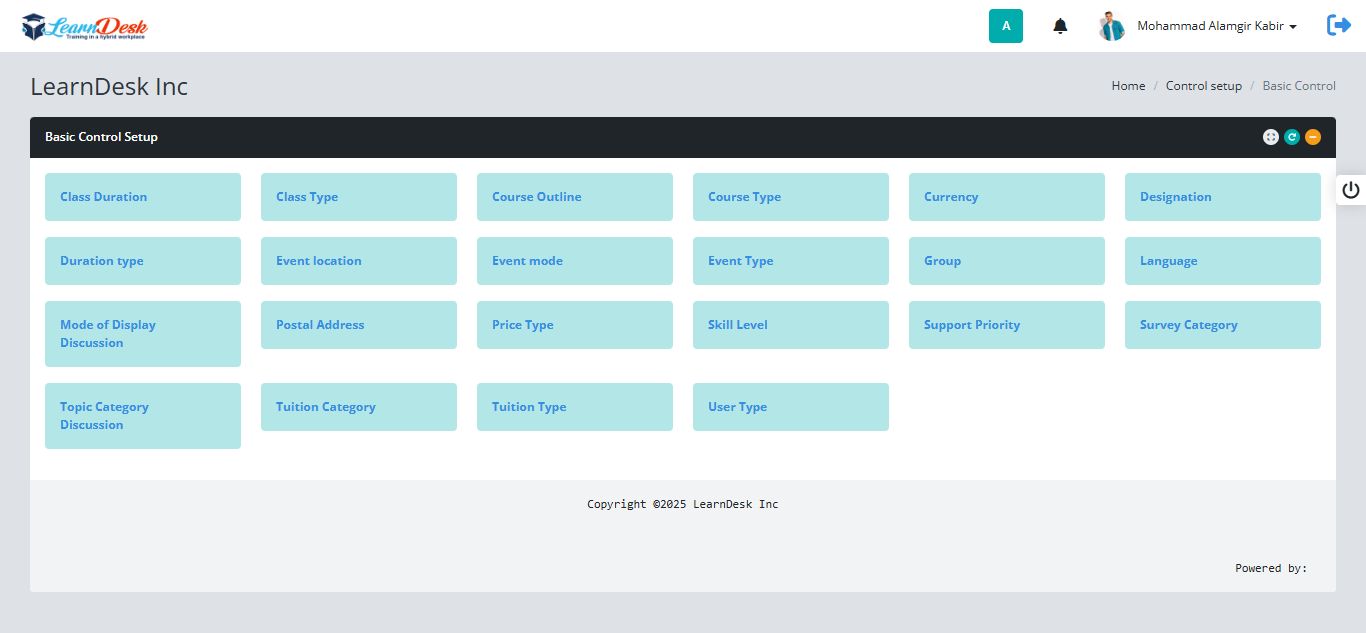Open Currency setup

coord(1007,197)
